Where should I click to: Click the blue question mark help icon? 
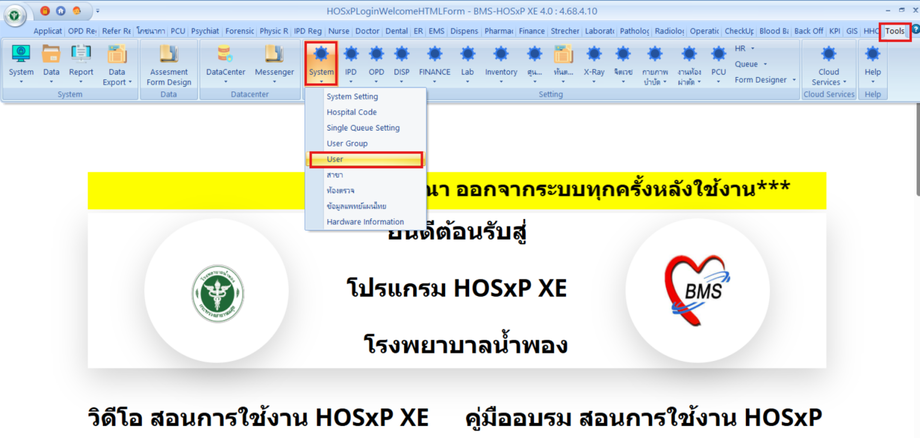pyautogui.click(x=916, y=29)
